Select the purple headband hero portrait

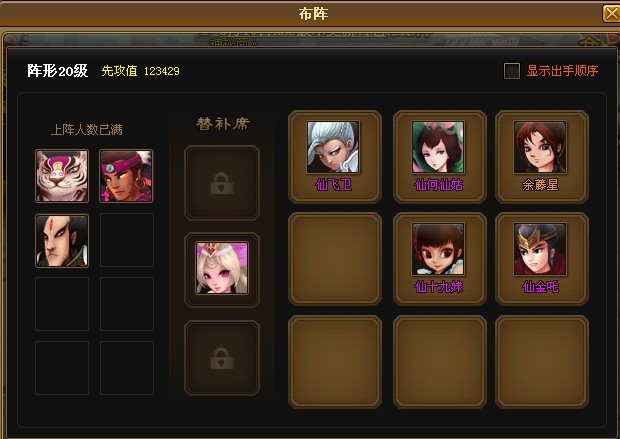click(126, 176)
